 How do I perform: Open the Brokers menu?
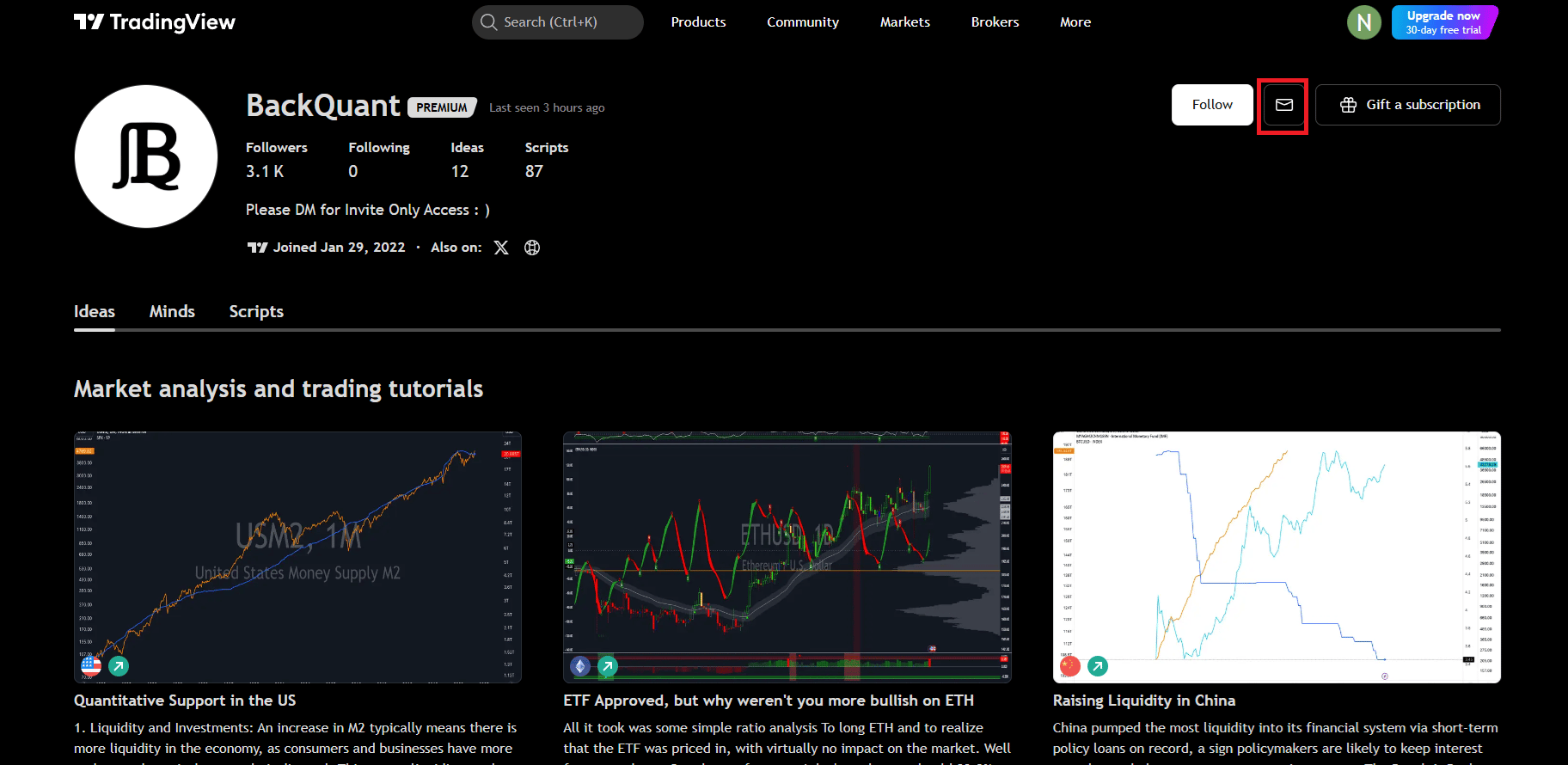[995, 22]
